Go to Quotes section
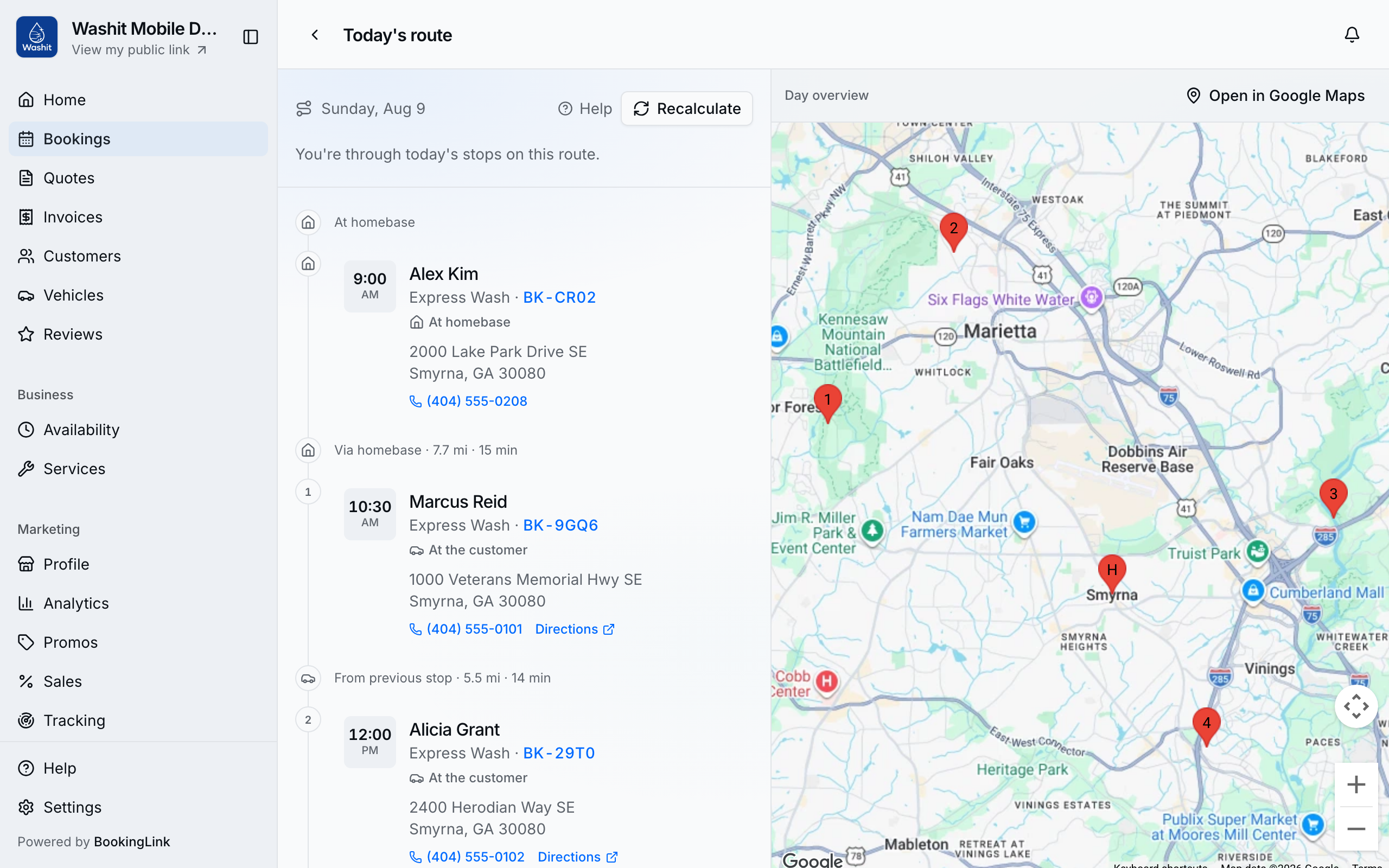This screenshot has width=1389, height=868. coord(138,178)
